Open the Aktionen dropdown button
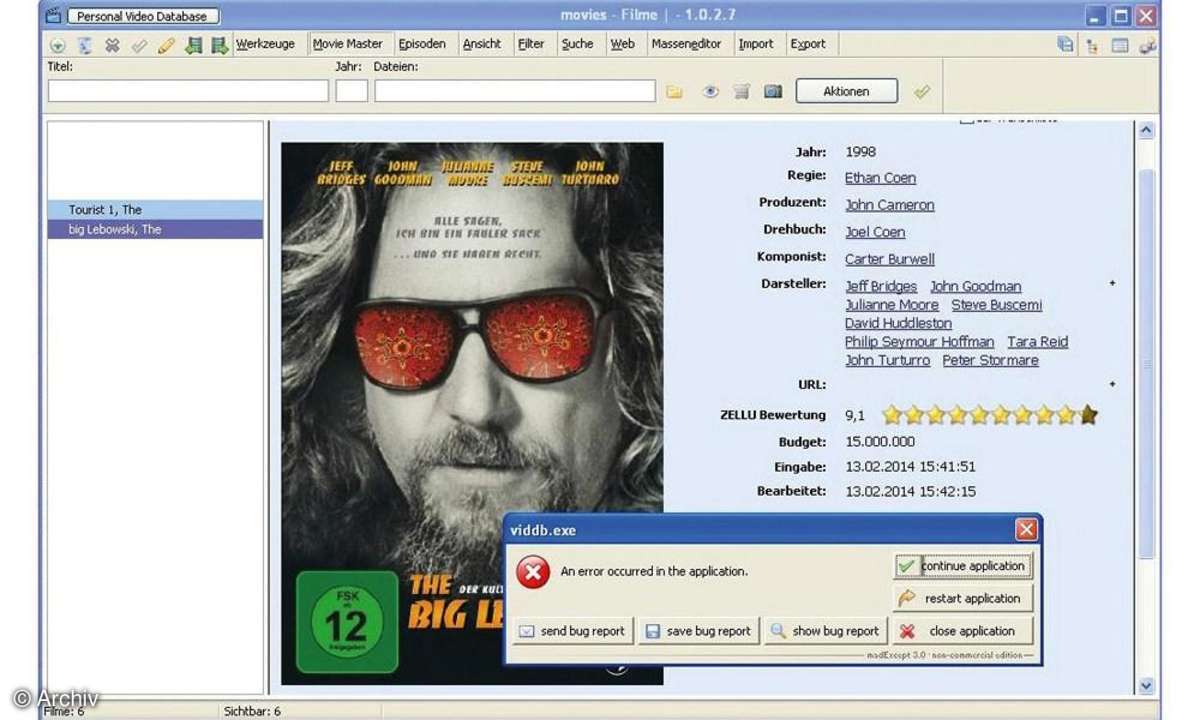The width and height of the screenshot is (1200, 720). pos(846,92)
